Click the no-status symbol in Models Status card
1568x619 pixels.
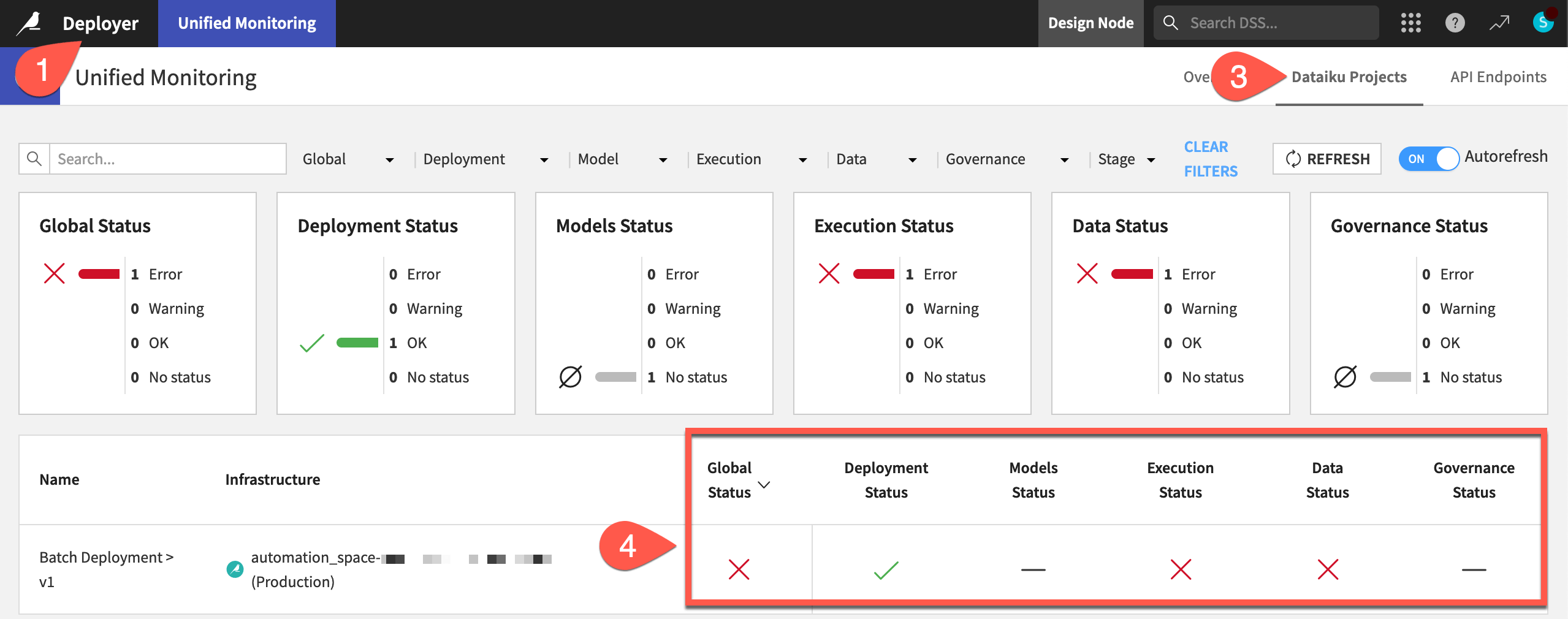pyautogui.click(x=570, y=377)
